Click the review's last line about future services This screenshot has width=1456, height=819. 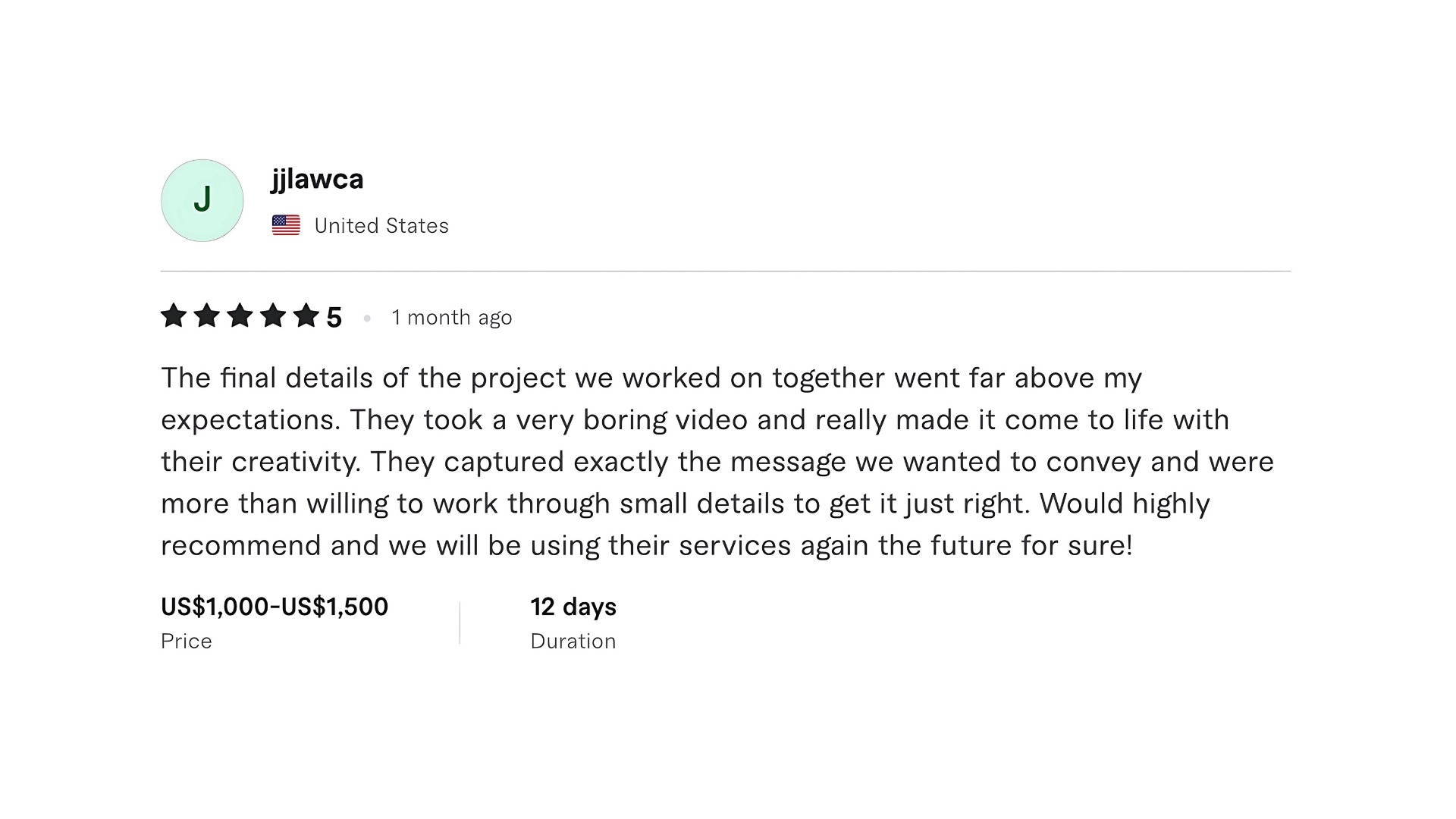pyautogui.click(x=647, y=546)
